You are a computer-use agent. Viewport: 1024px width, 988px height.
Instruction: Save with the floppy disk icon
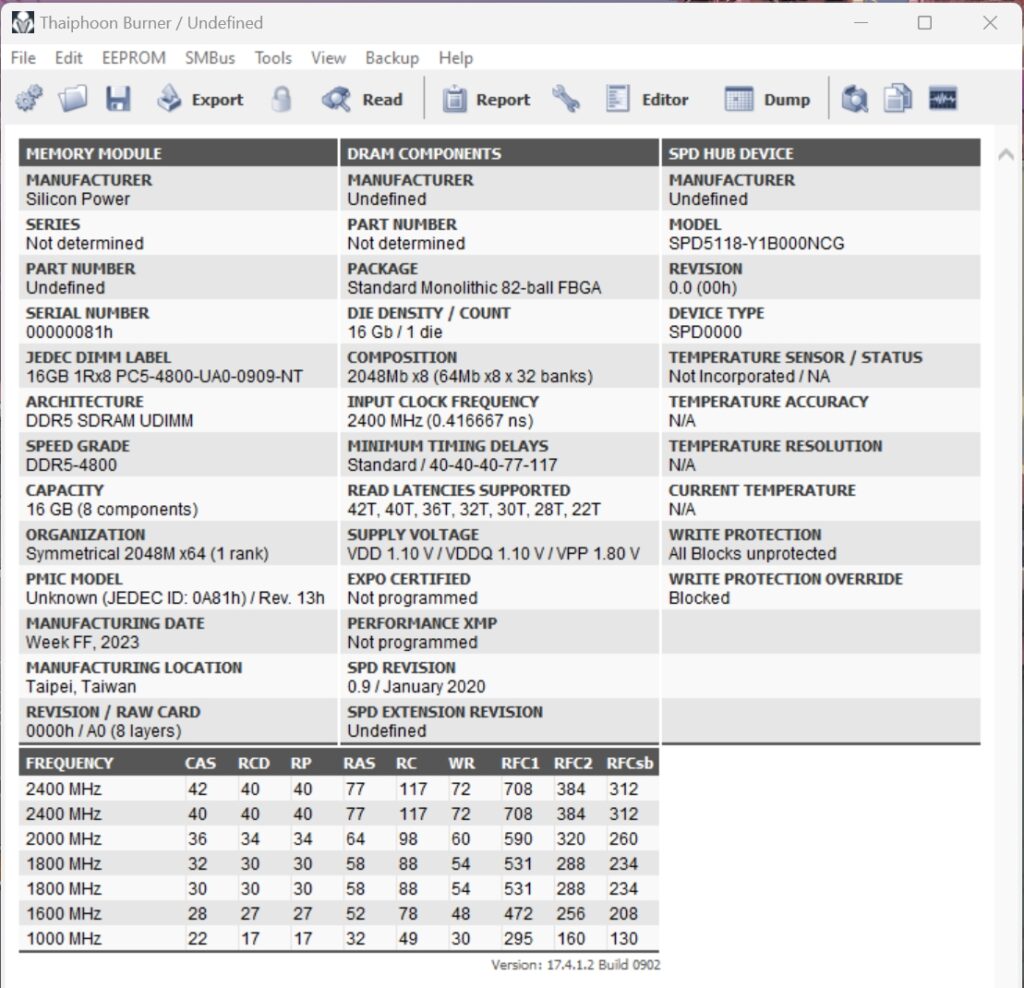[x=118, y=99]
